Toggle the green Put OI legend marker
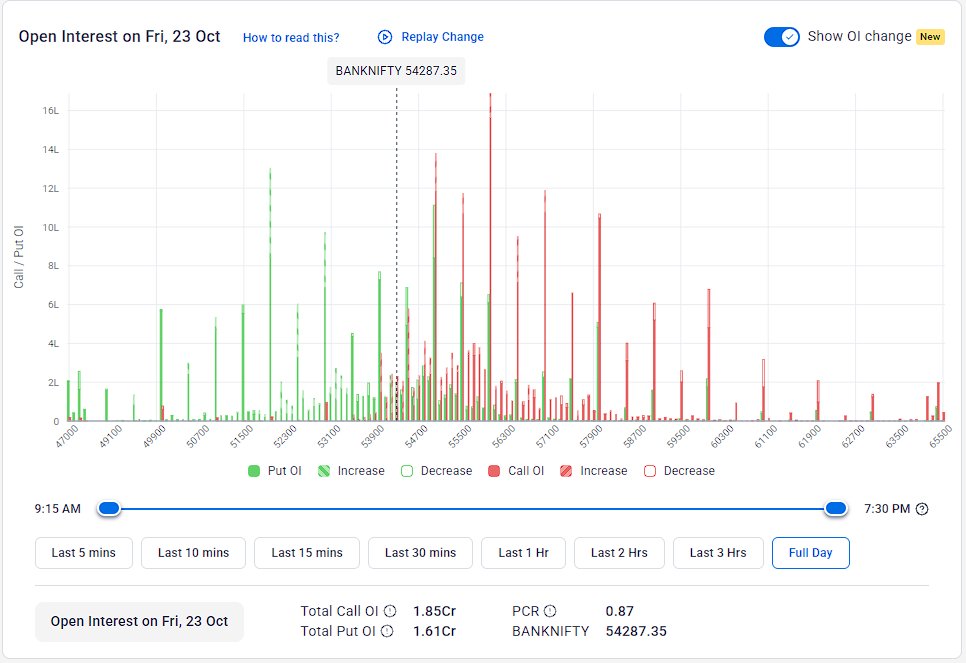The image size is (966, 663). pos(254,471)
